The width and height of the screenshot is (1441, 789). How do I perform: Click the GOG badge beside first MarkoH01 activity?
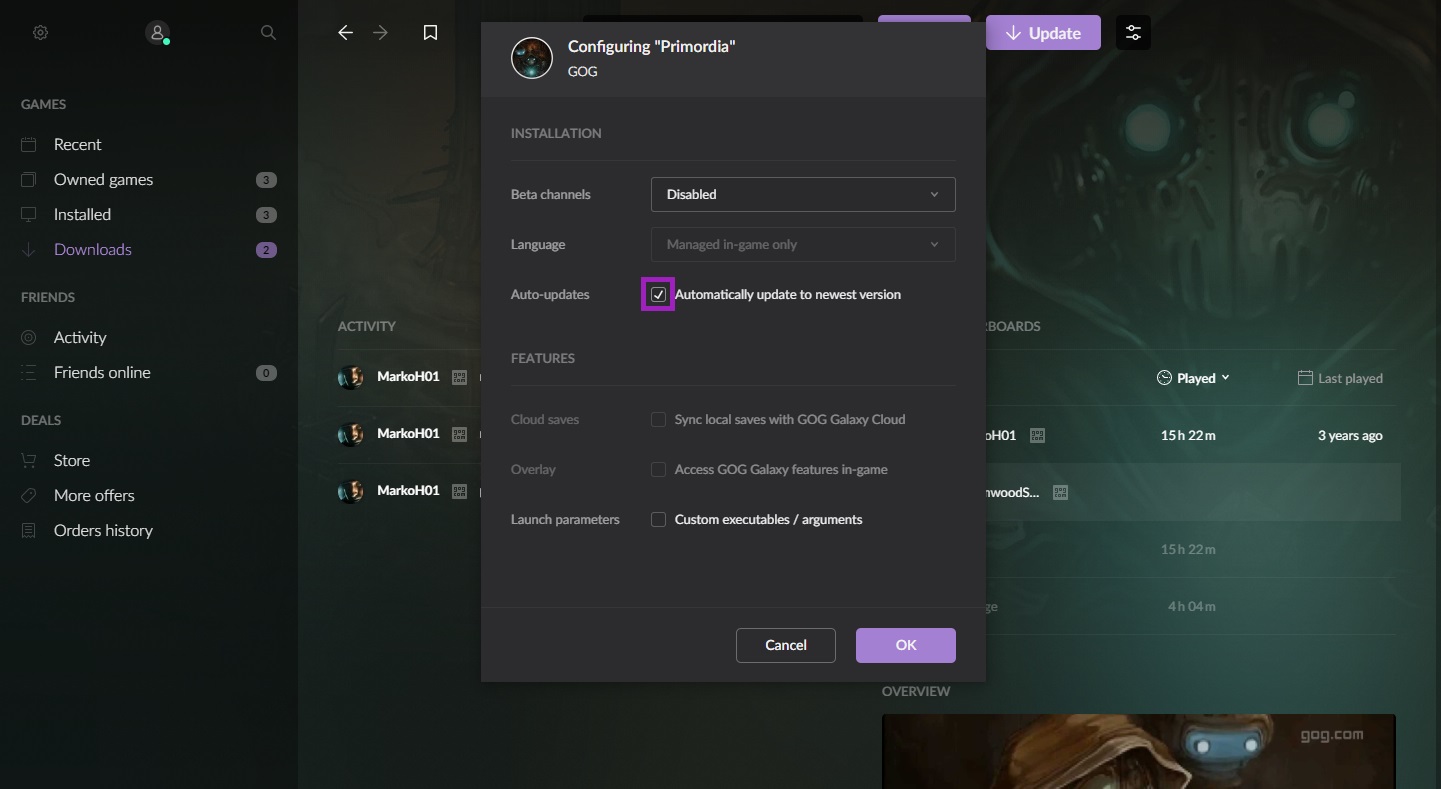pyautogui.click(x=460, y=377)
